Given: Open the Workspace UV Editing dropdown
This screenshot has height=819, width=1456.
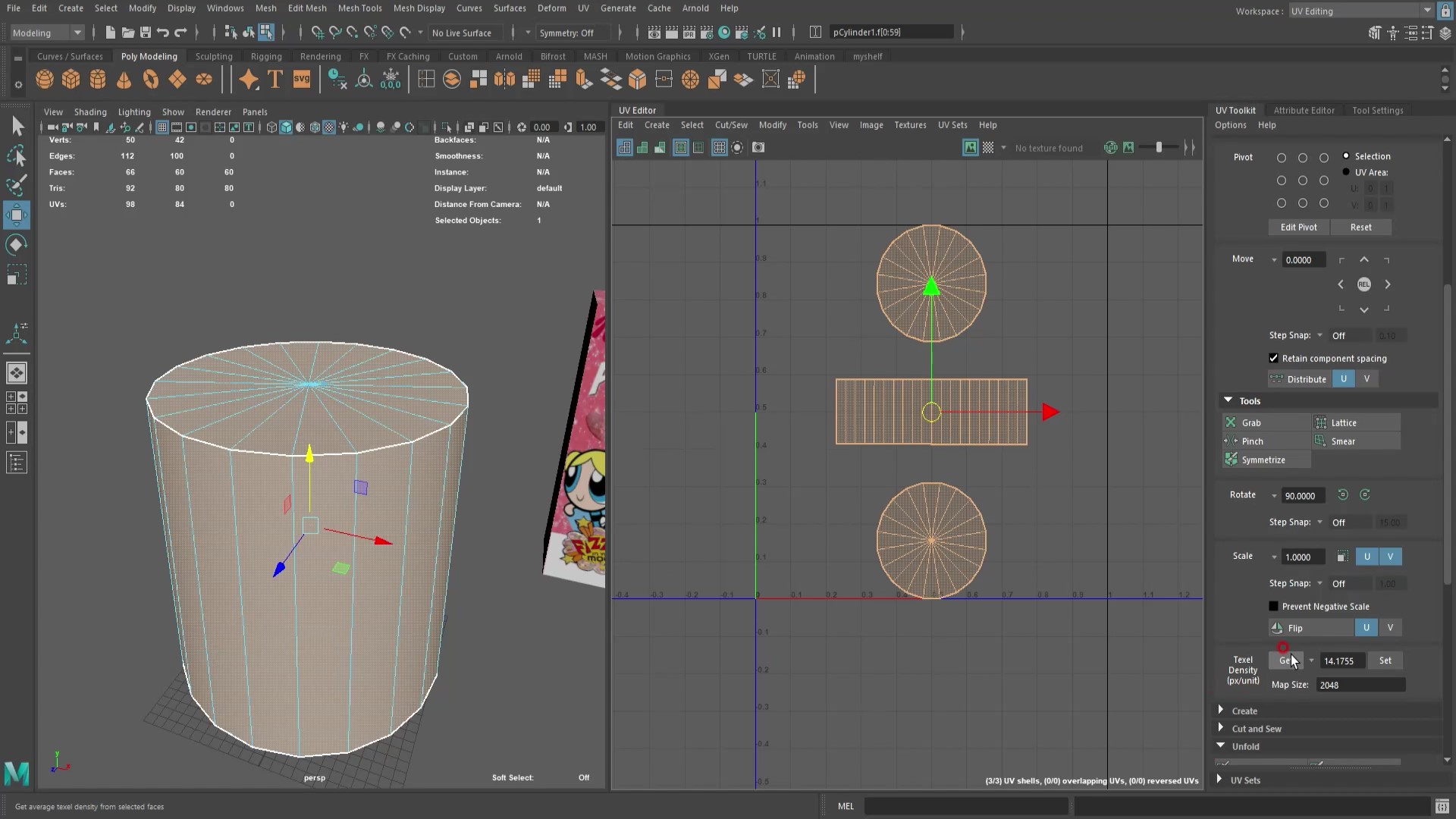Looking at the screenshot, I should pyautogui.click(x=1361, y=11).
